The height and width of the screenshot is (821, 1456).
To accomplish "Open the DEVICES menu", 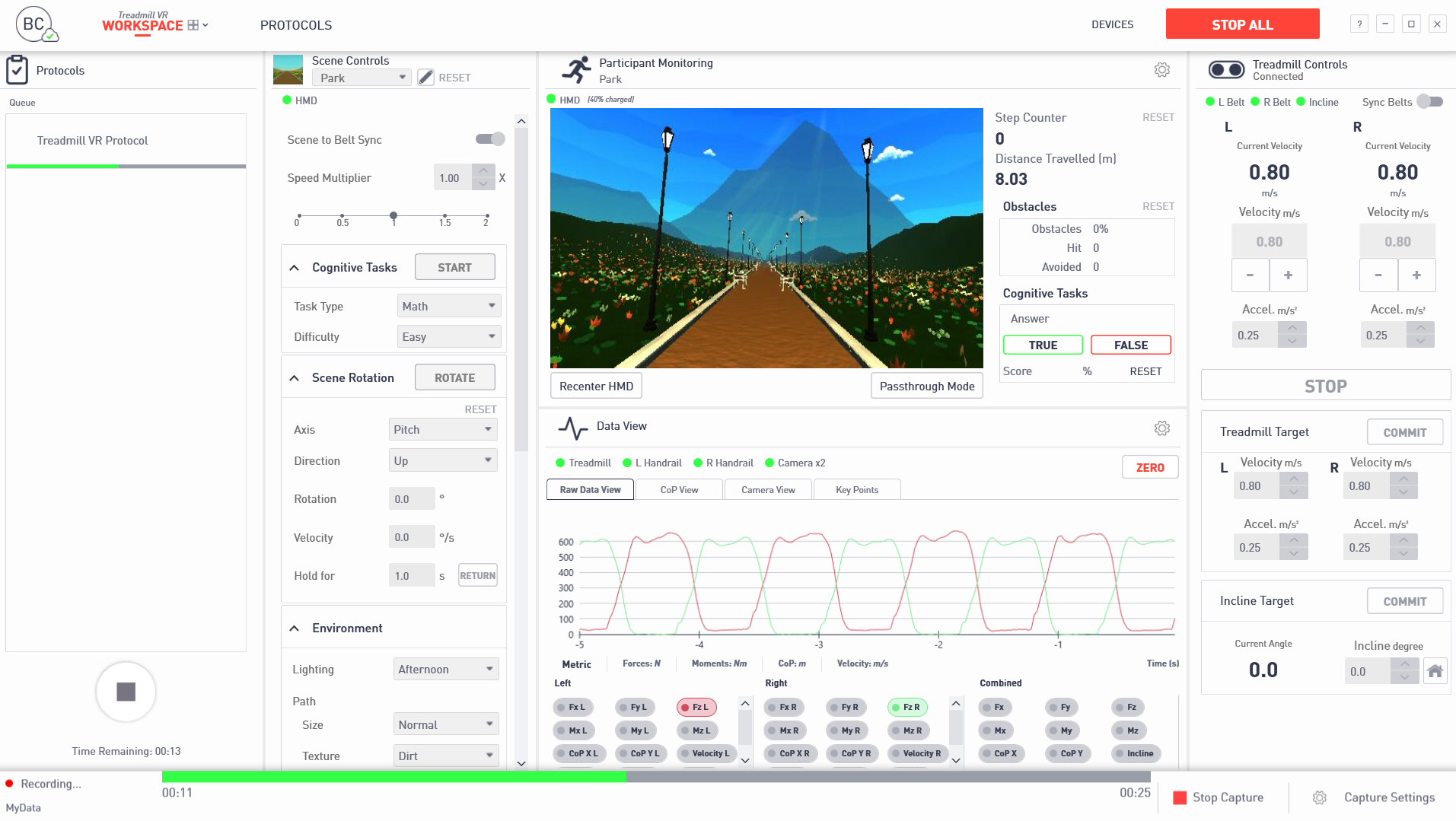I will tap(1112, 24).
